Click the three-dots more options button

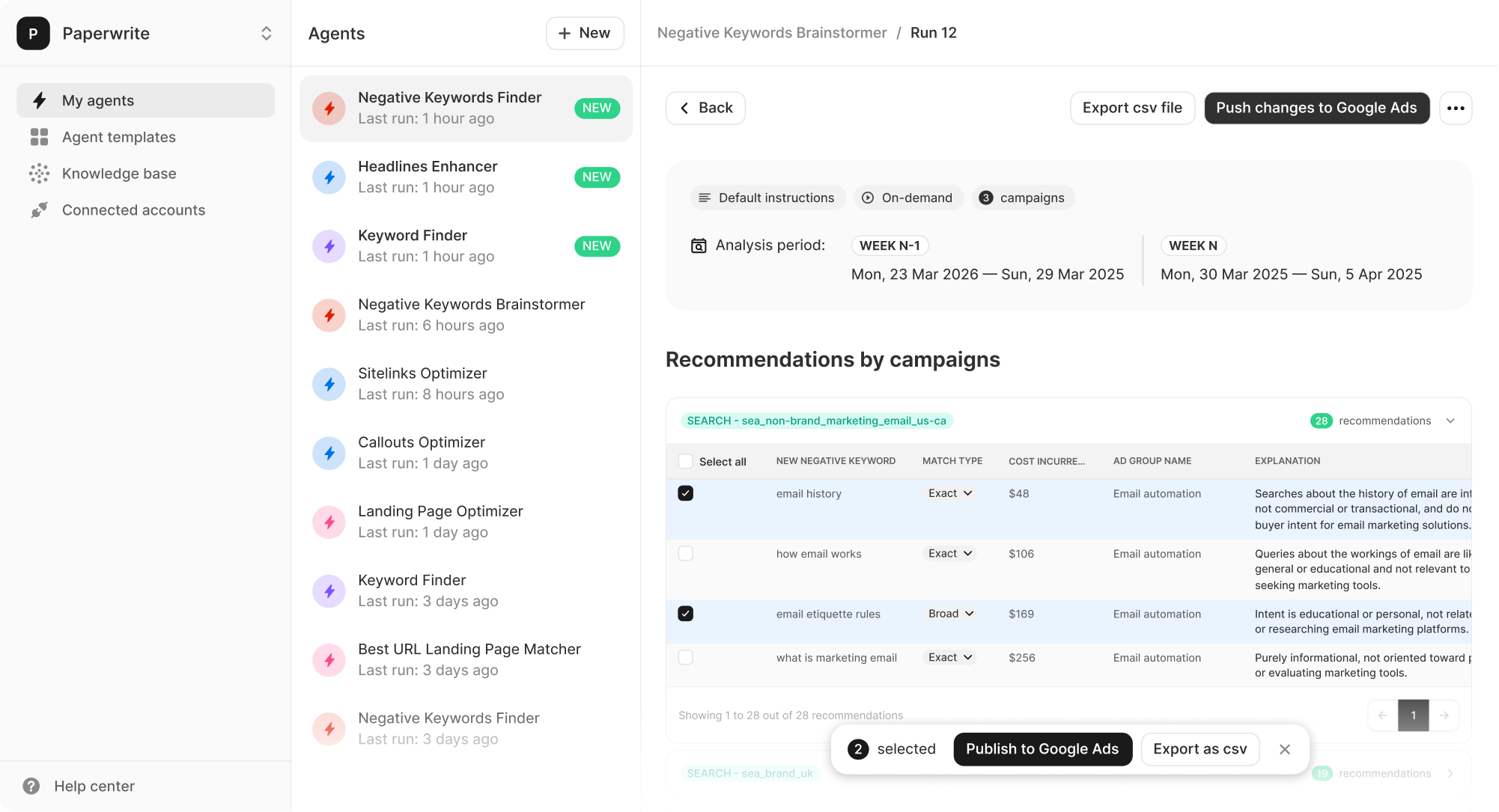1456,108
